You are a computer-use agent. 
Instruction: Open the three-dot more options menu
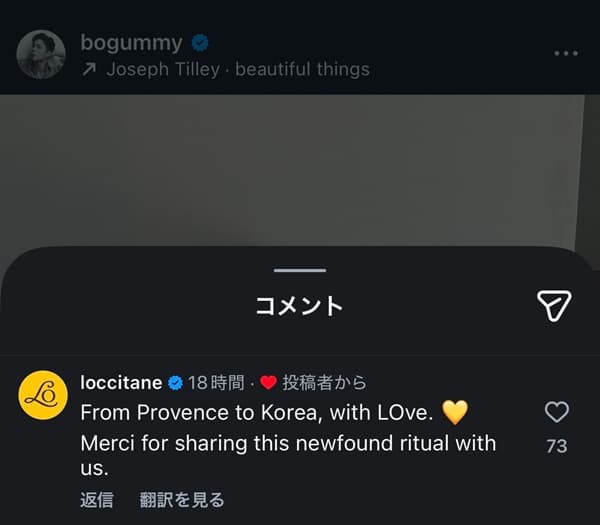click(566, 53)
